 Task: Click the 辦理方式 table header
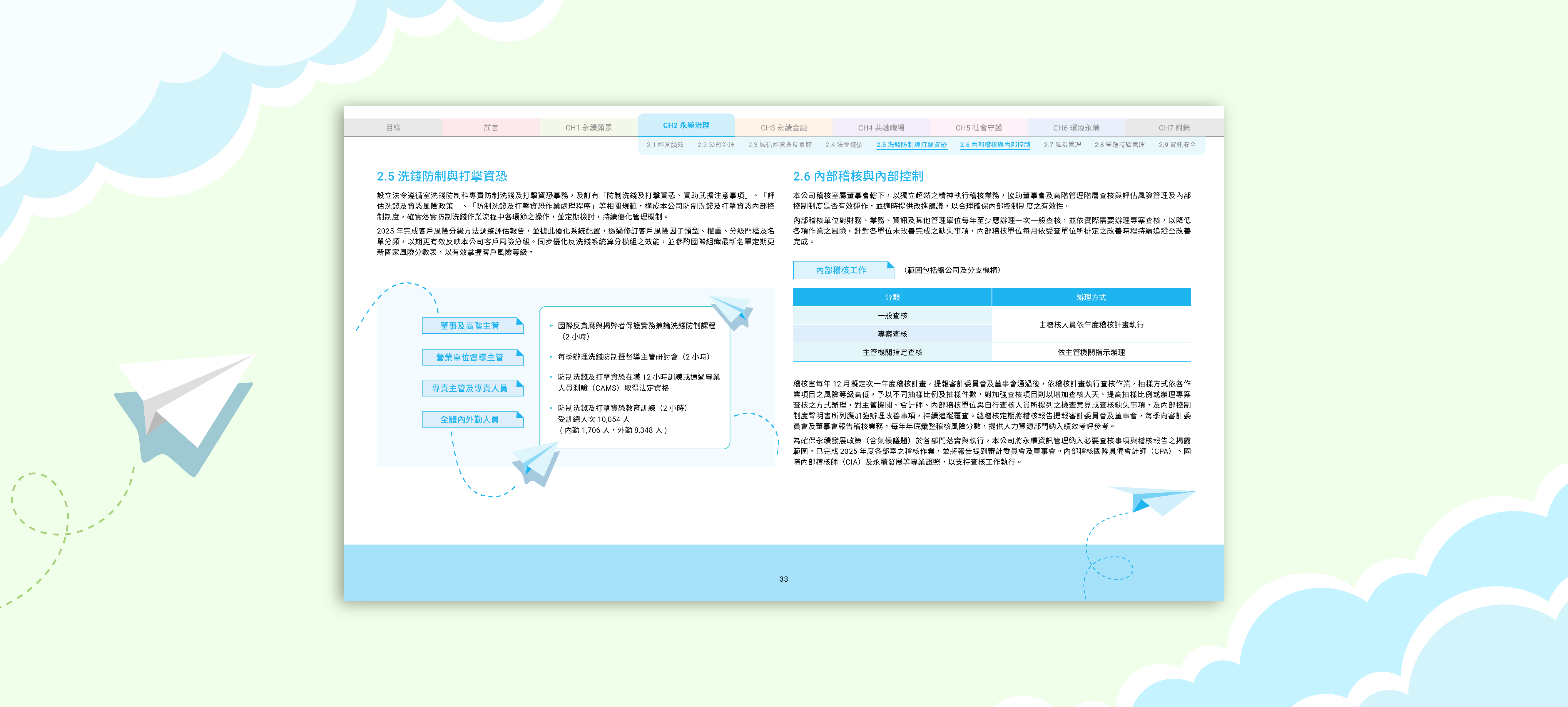pos(1091,297)
